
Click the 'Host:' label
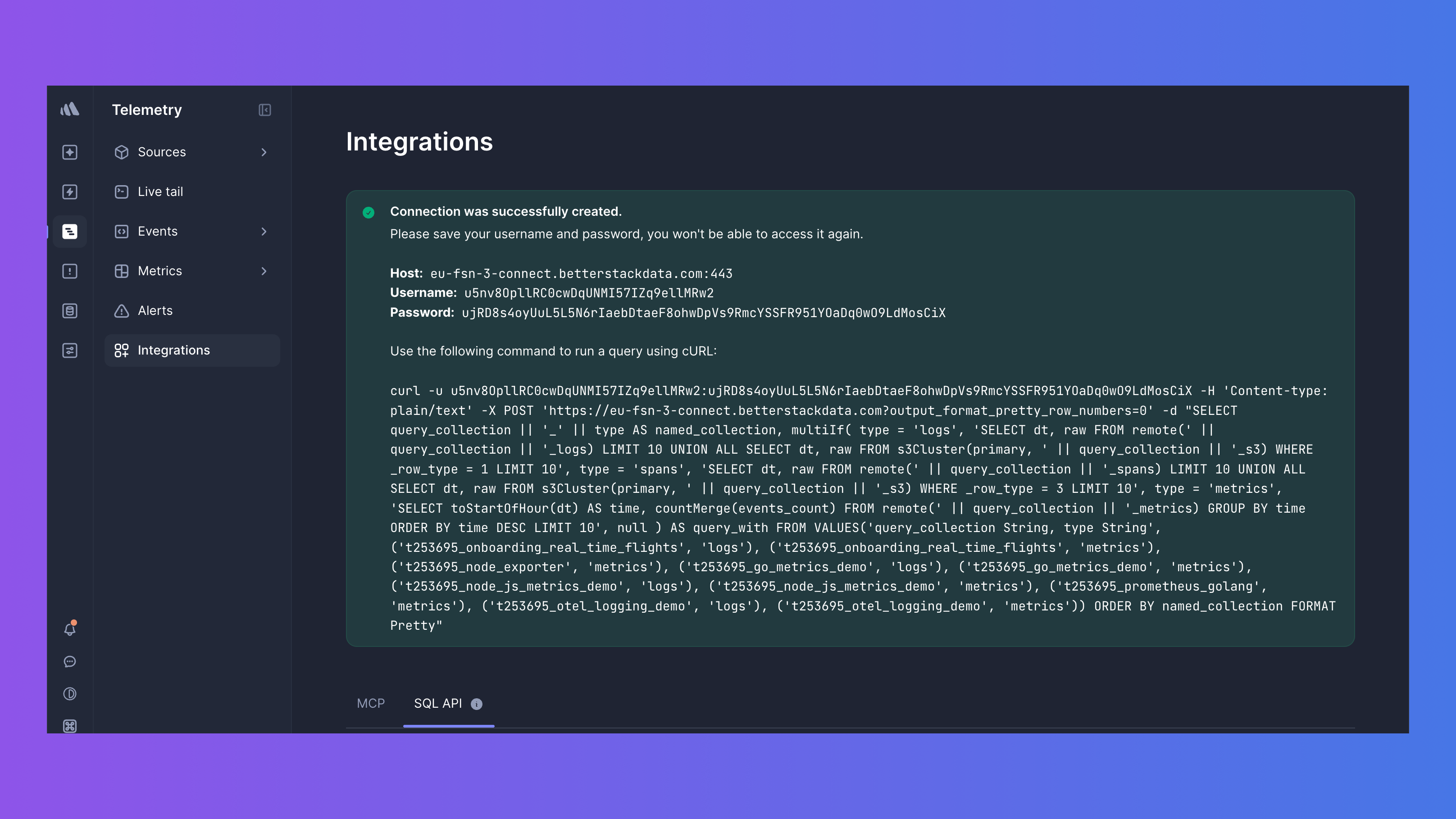(406, 273)
